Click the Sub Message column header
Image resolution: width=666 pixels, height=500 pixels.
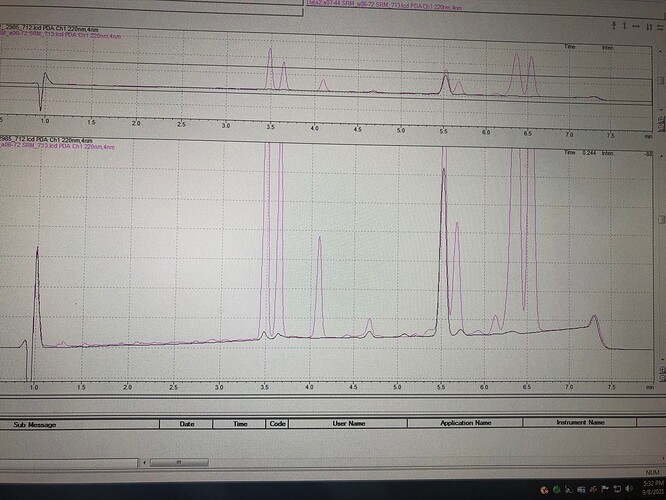click(35, 424)
